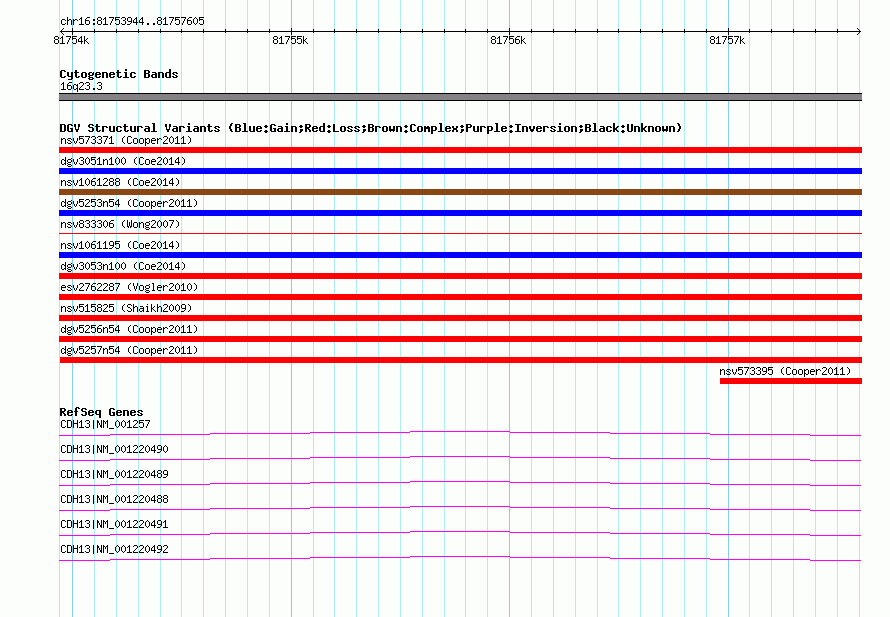Click the dgv5256n54 (Cooper2011) label
The image size is (890, 617).
129,329
